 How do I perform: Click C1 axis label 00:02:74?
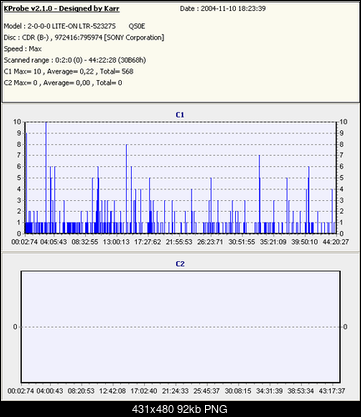pos(25,242)
